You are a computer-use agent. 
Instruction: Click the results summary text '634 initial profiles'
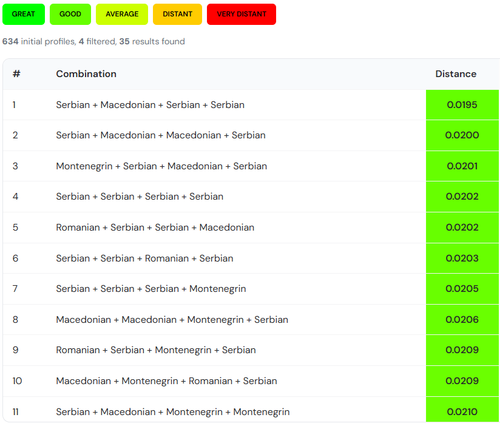click(39, 42)
